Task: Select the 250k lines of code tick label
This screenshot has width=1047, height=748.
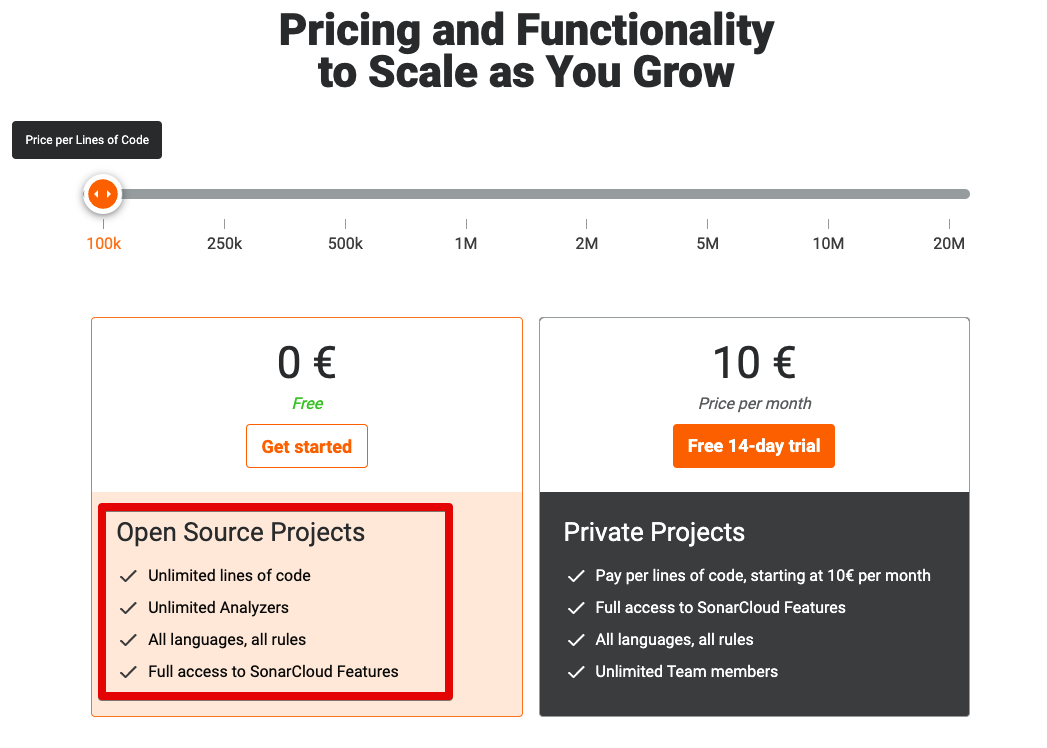Action: click(x=224, y=242)
